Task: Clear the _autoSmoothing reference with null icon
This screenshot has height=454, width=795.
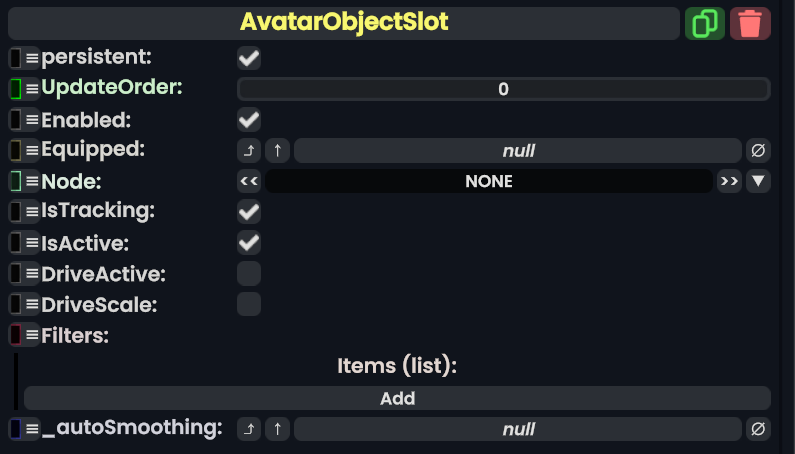Action: pos(758,429)
